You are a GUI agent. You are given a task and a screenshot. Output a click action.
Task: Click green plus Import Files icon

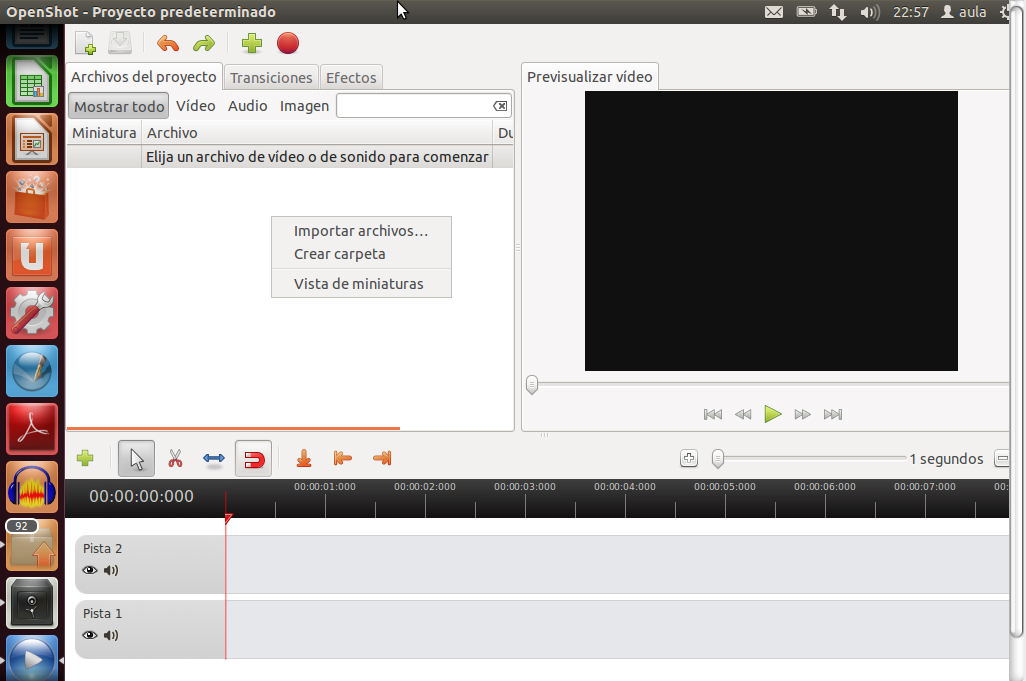252,43
